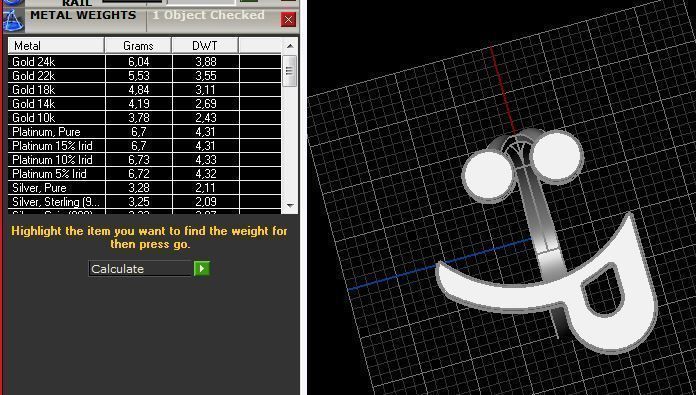This screenshot has width=696, height=395.
Task: Click the Metal Weights cone icon
Action: 13,20
